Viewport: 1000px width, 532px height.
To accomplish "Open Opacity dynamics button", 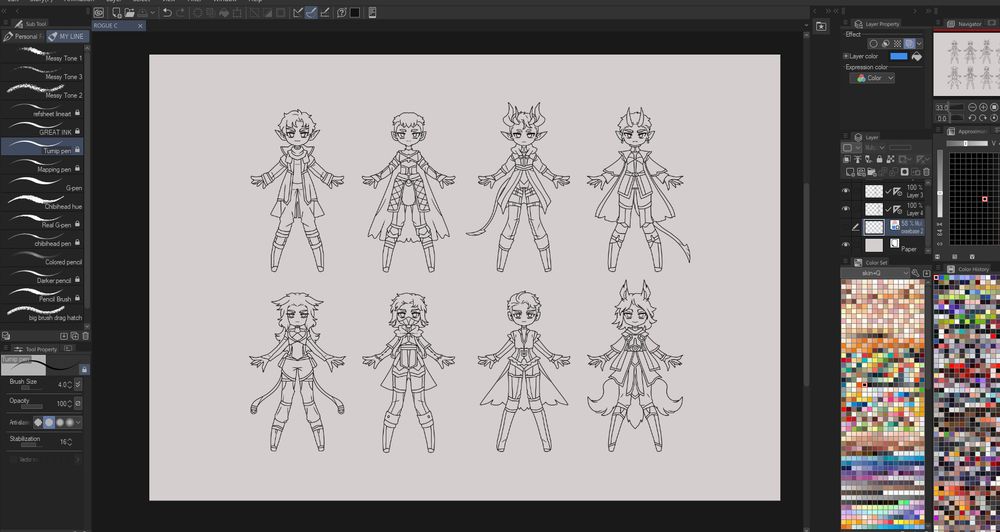I will click(x=78, y=404).
